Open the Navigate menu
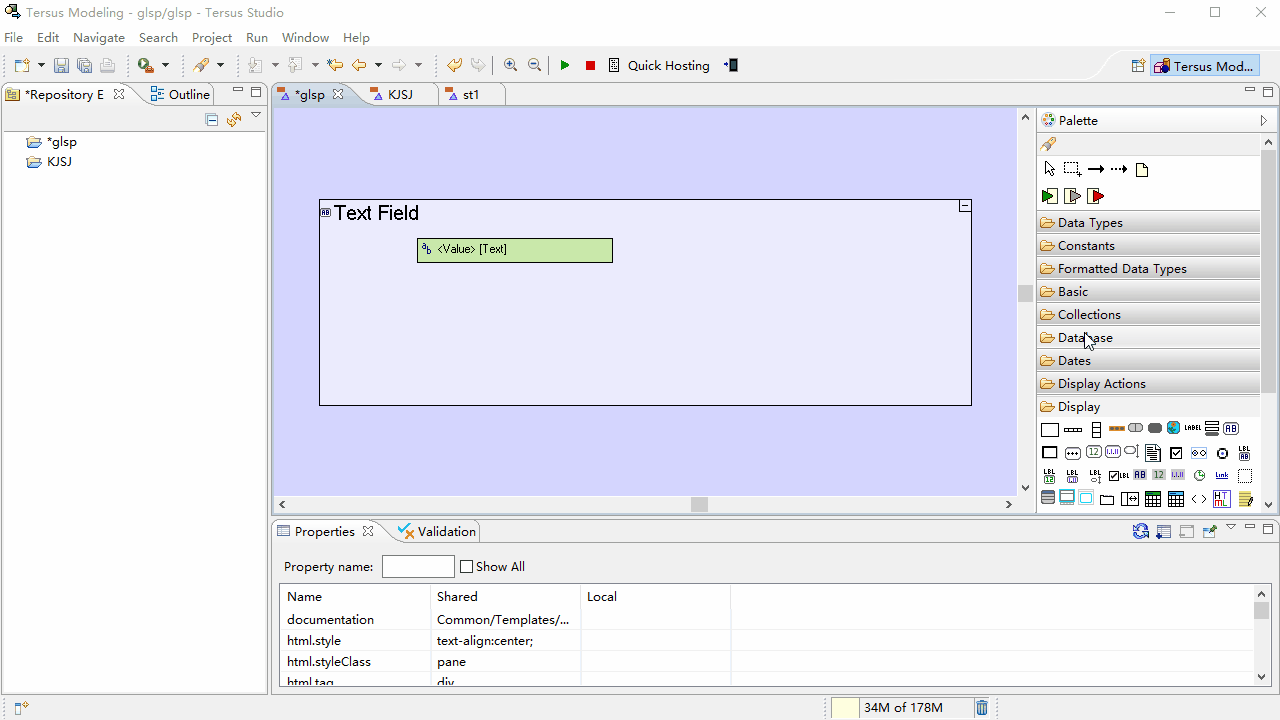The height and width of the screenshot is (720, 1280). coord(99,37)
